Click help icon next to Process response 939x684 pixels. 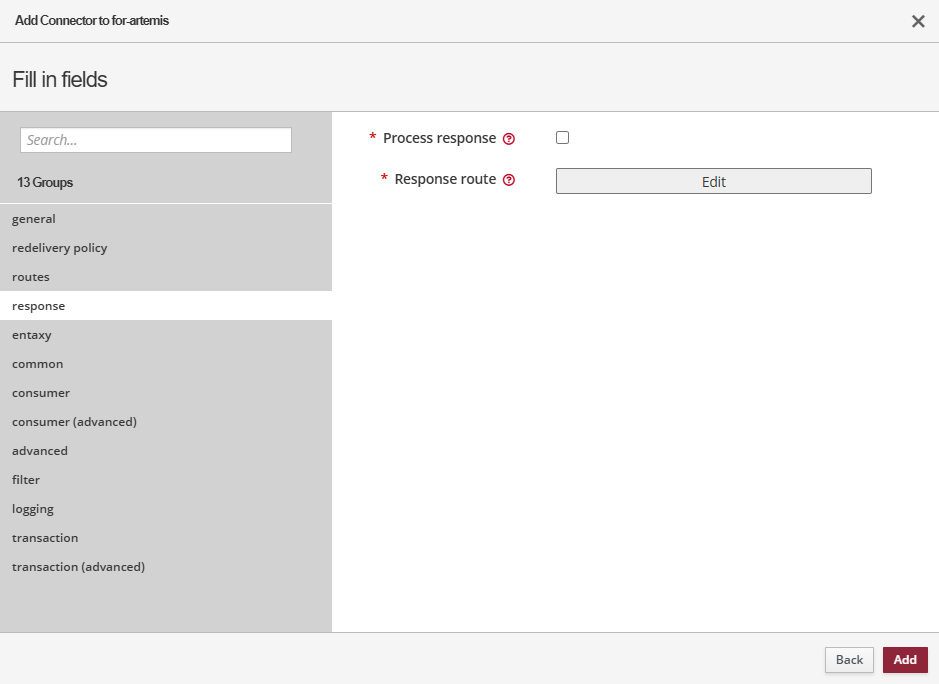pos(509,139)
